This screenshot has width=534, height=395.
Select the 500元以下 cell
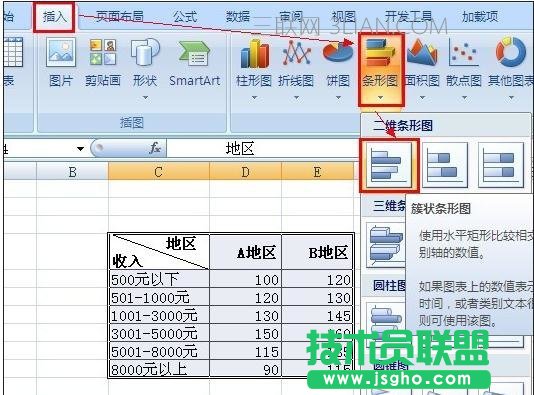pyautogui.click(x=159, y=279)
